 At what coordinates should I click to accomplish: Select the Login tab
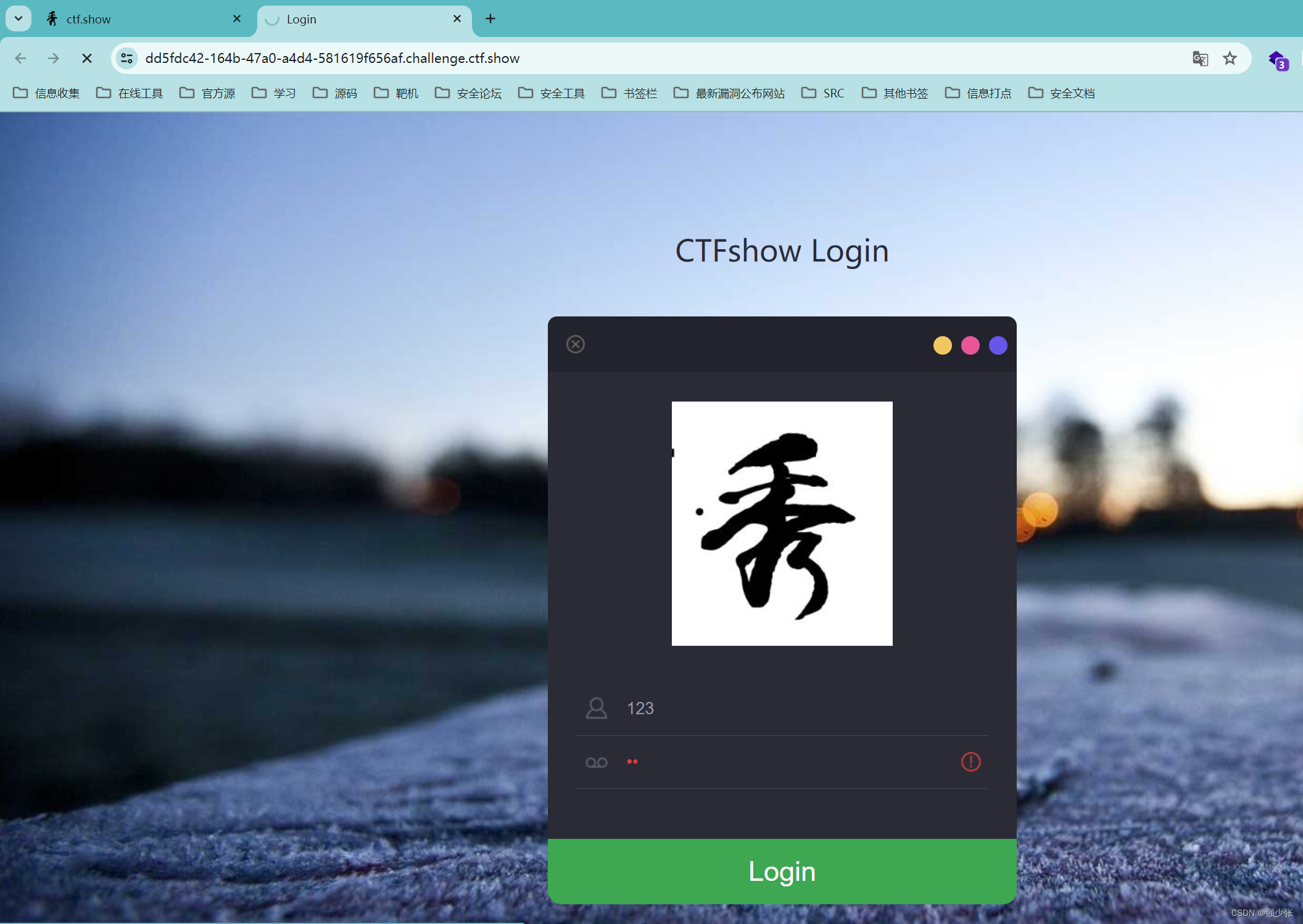coord(364,19)
